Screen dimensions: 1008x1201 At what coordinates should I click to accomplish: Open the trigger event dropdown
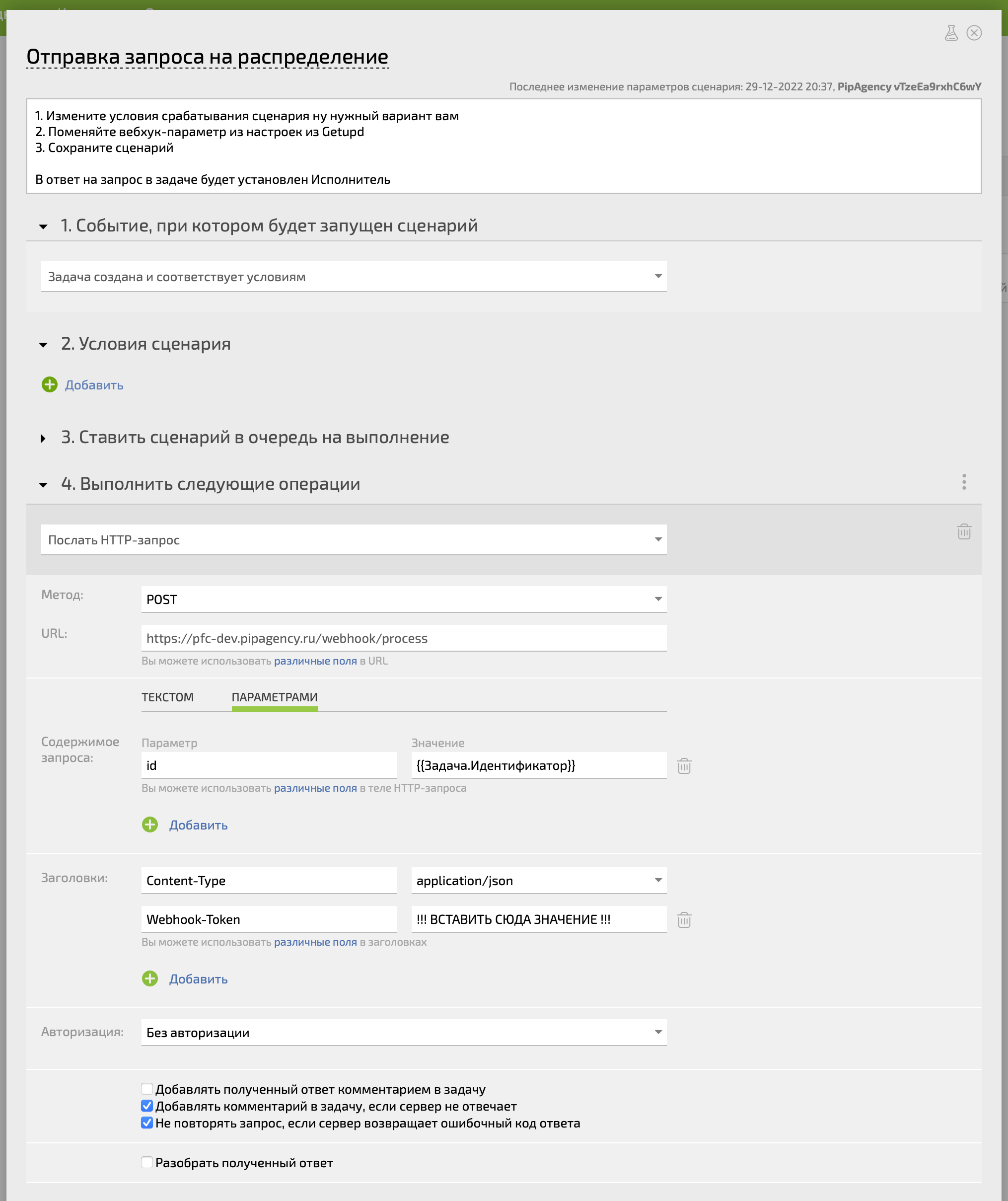354,277
